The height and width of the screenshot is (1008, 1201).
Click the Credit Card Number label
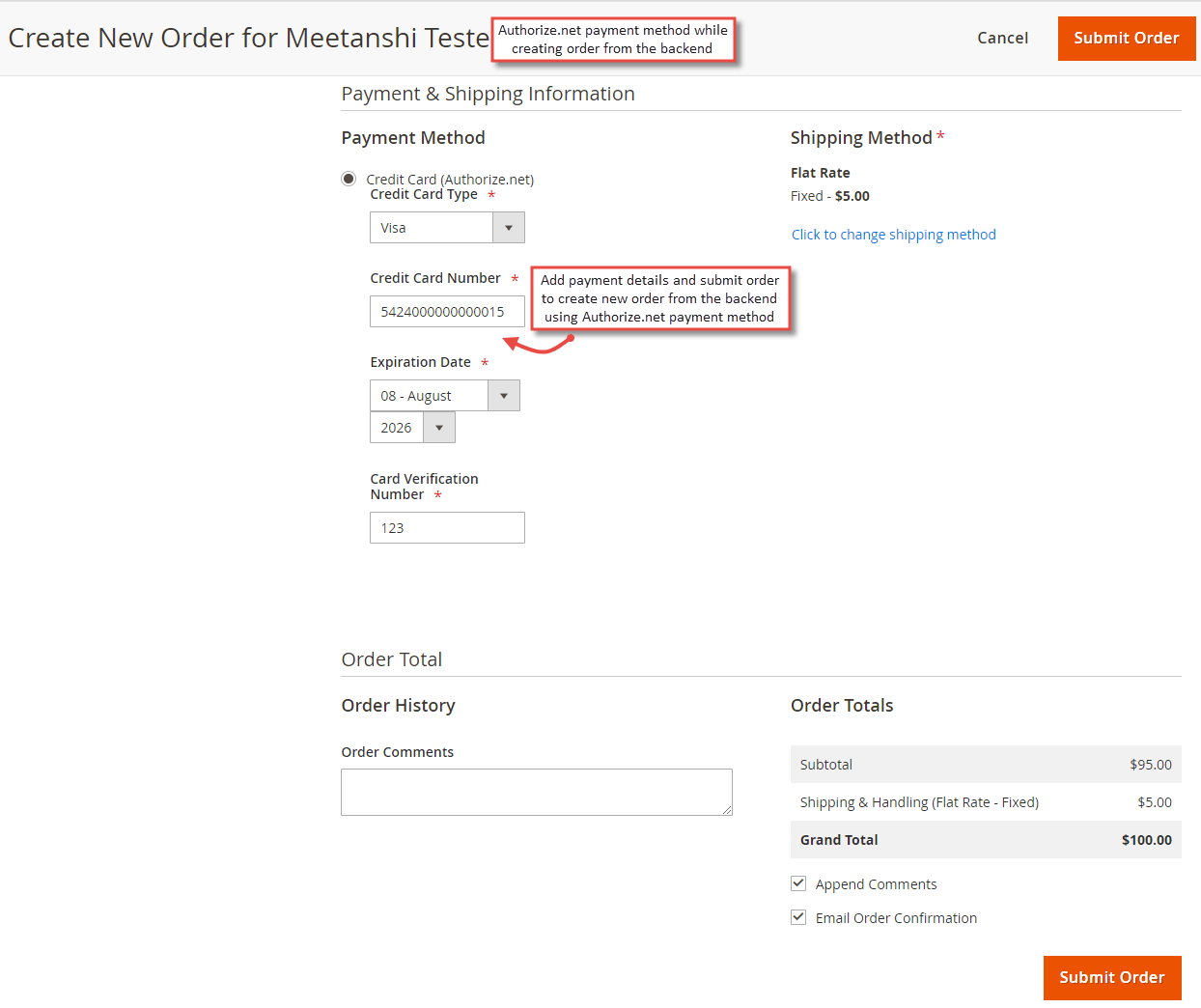click(435, 278)
